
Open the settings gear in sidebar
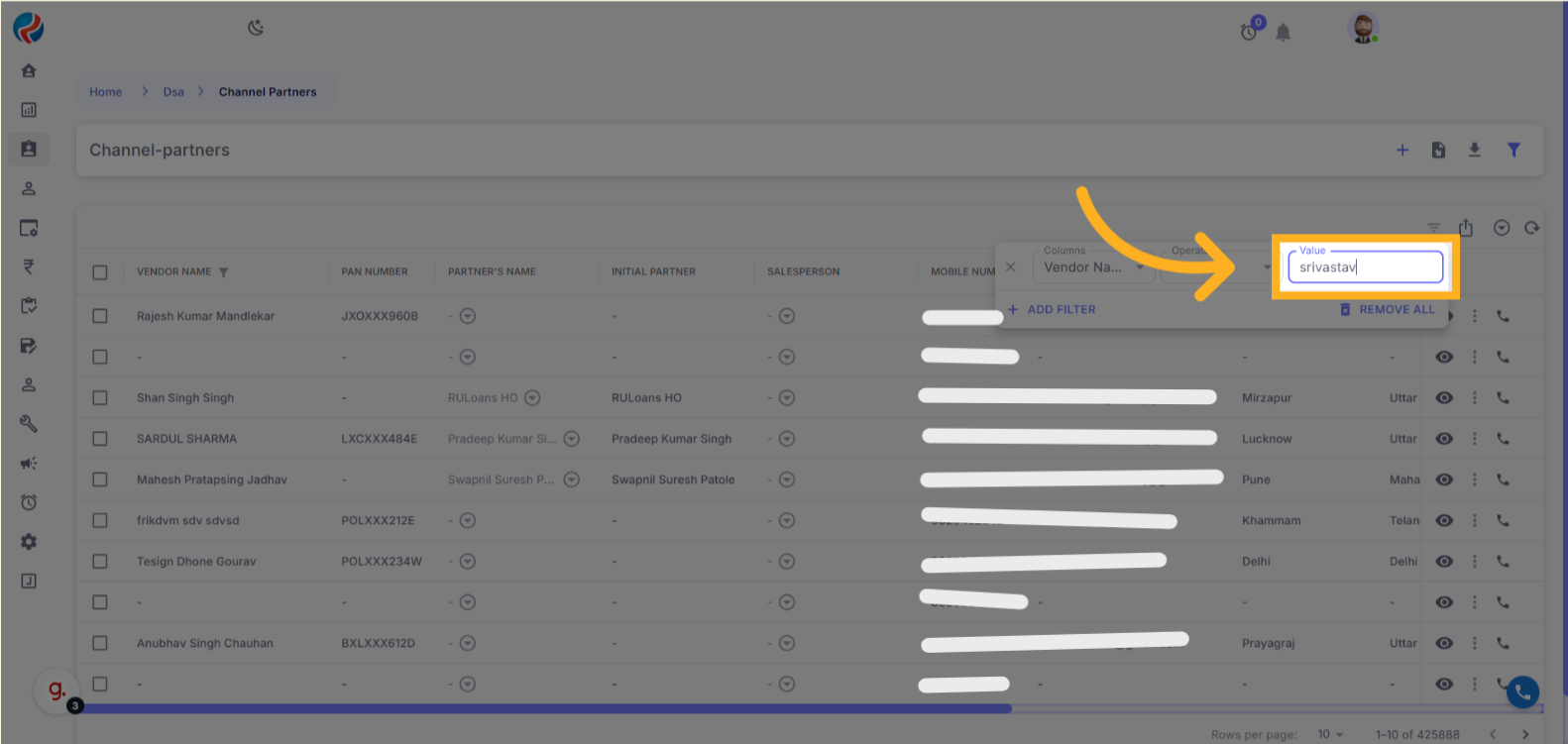[x=29, y=542]
